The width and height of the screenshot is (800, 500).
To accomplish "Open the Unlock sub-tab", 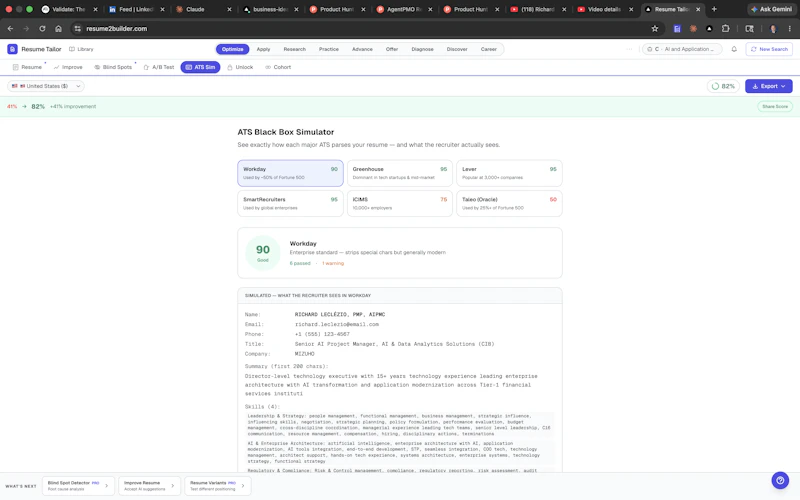I will click(240, 67).
